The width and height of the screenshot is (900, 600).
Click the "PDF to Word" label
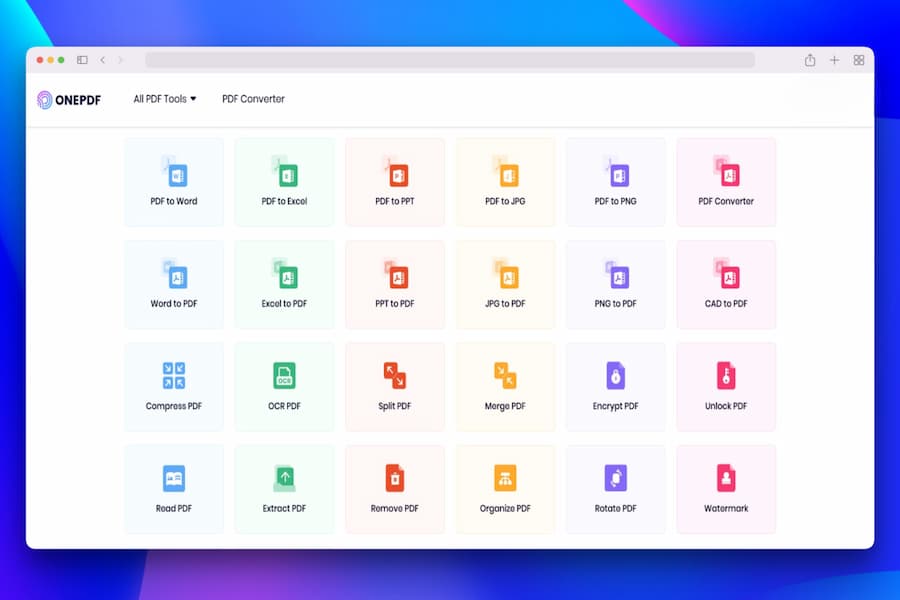click(174, 202)
